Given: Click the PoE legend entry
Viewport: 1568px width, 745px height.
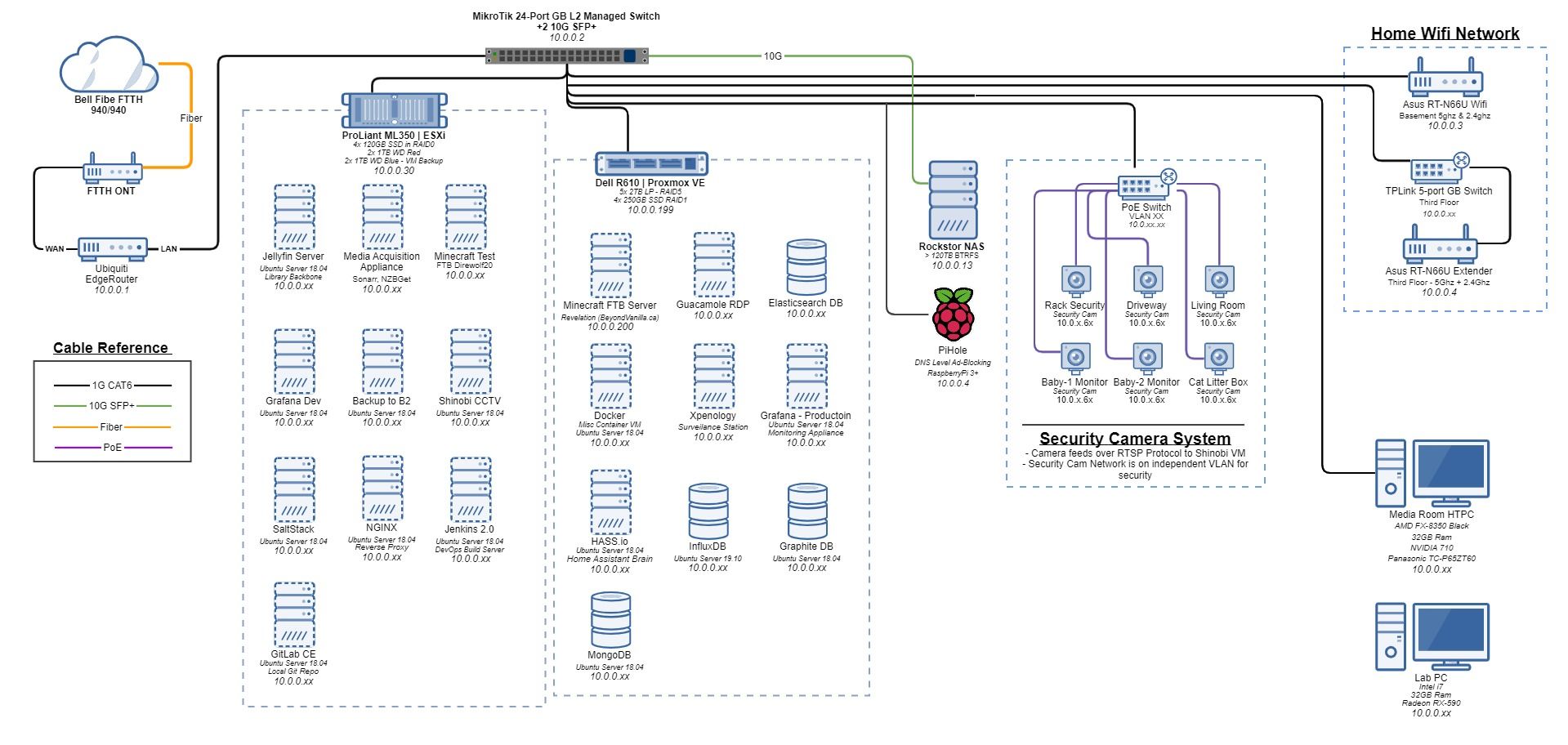Looking at the screenshot, I should tap(112, 448).
